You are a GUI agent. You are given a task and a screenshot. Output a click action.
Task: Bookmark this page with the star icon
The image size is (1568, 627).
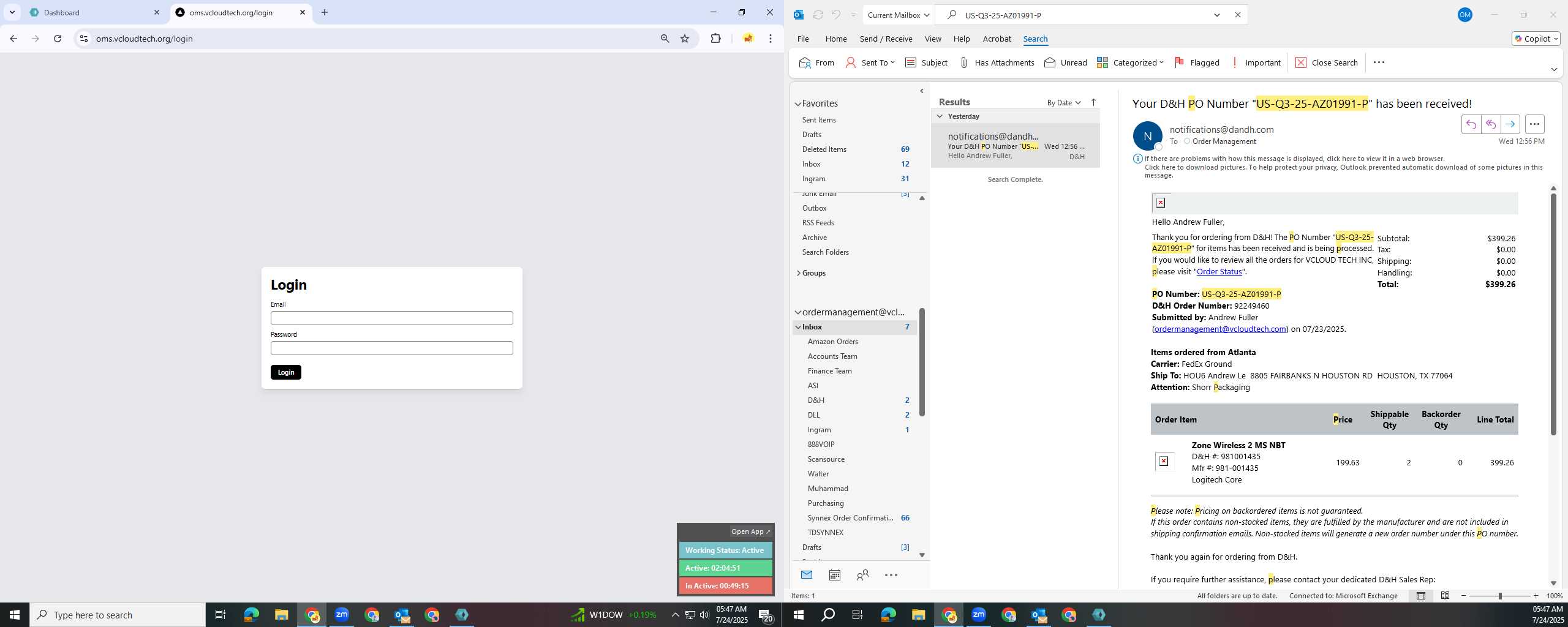685,39
